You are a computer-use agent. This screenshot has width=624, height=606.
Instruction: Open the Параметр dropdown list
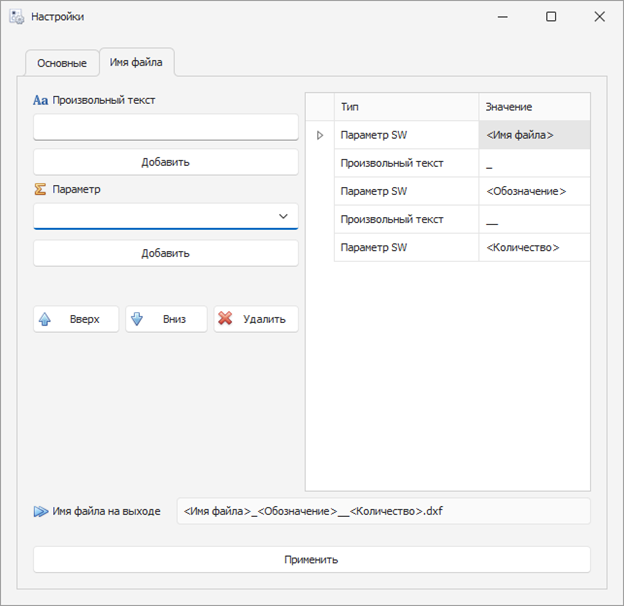(x=283, y=216)
